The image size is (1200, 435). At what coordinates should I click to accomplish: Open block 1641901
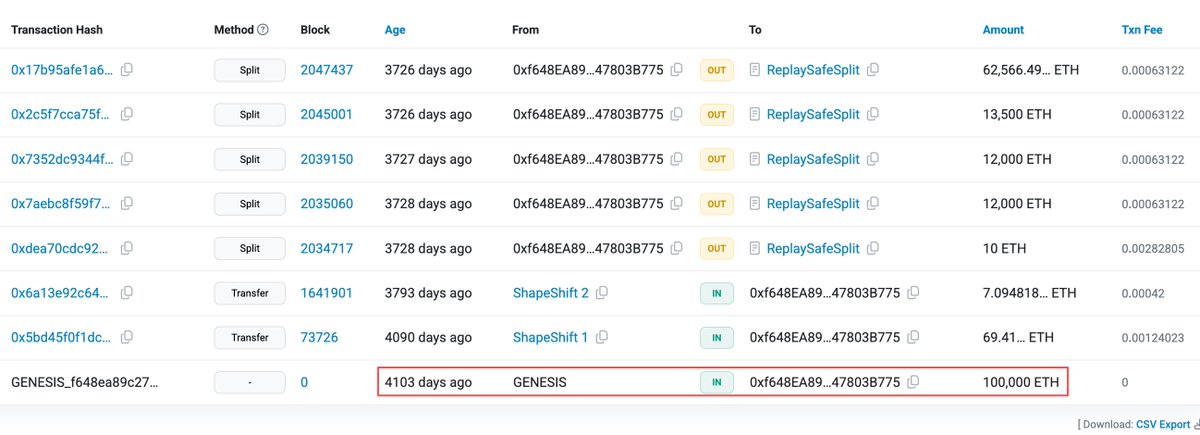pos(326,293)
